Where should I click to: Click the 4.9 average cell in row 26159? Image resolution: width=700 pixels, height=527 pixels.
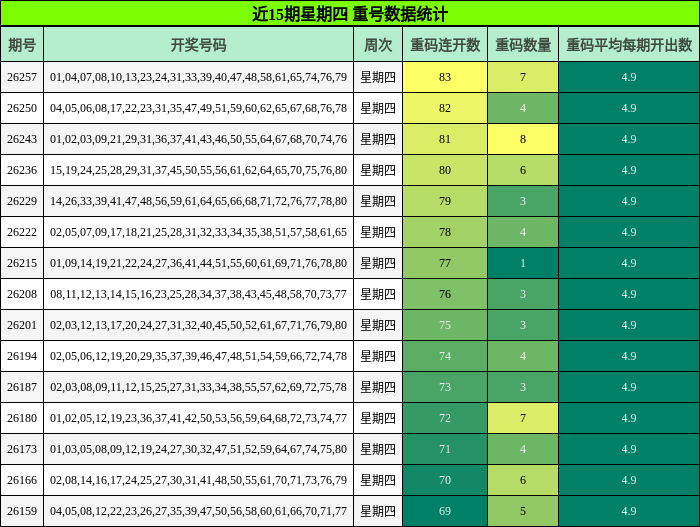coord(629,511)
